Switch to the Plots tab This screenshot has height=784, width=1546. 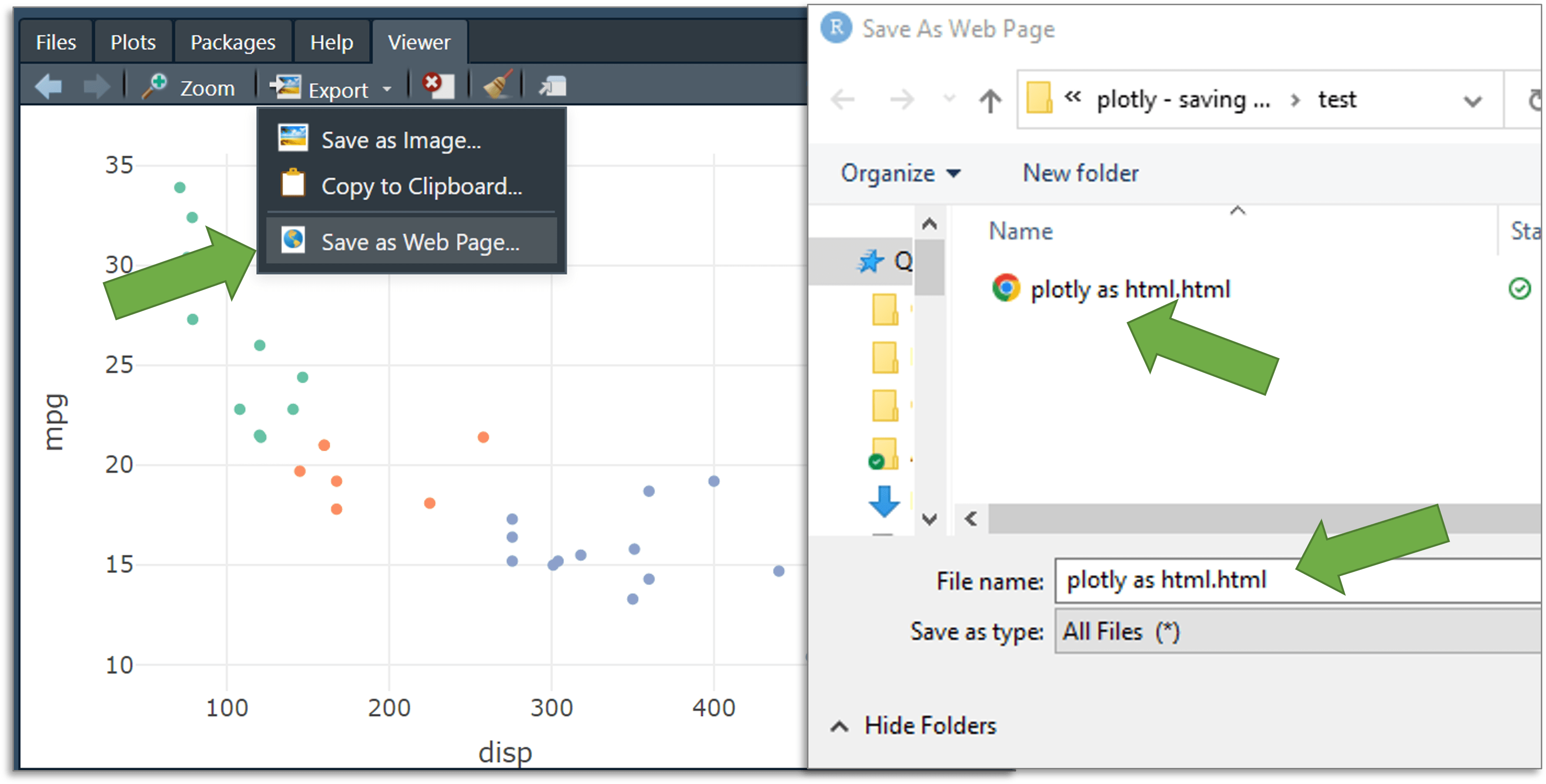point(133,42)
